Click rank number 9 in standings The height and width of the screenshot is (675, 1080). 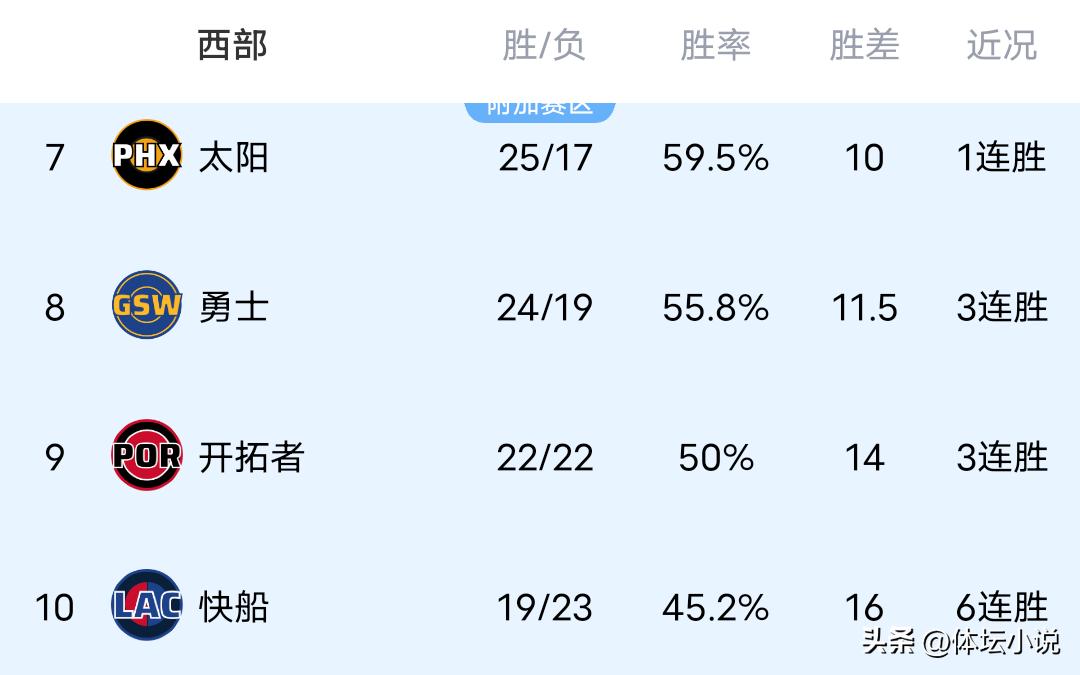(x=54, y=457)
